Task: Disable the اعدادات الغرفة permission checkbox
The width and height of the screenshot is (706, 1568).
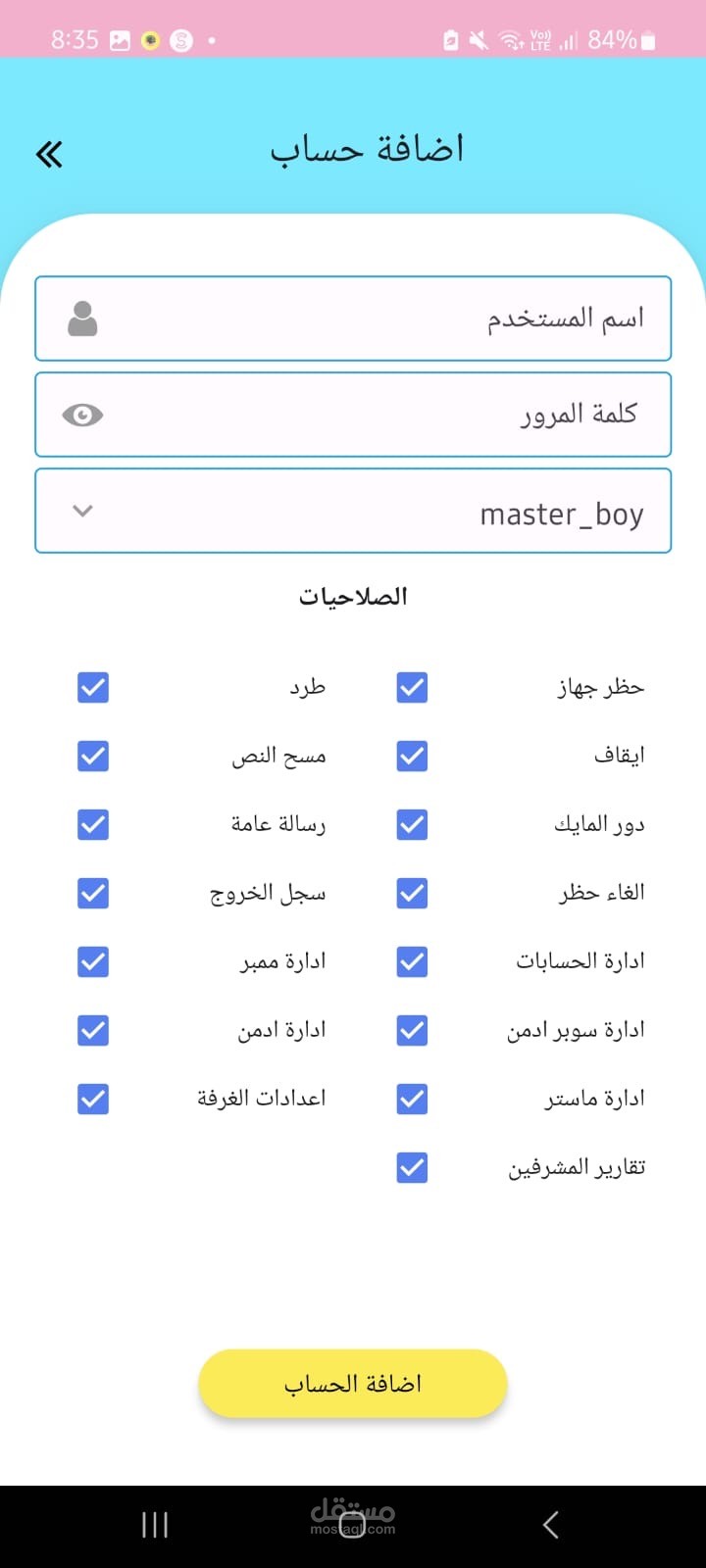Action: pyautogui.click(x=93, y=1099)
